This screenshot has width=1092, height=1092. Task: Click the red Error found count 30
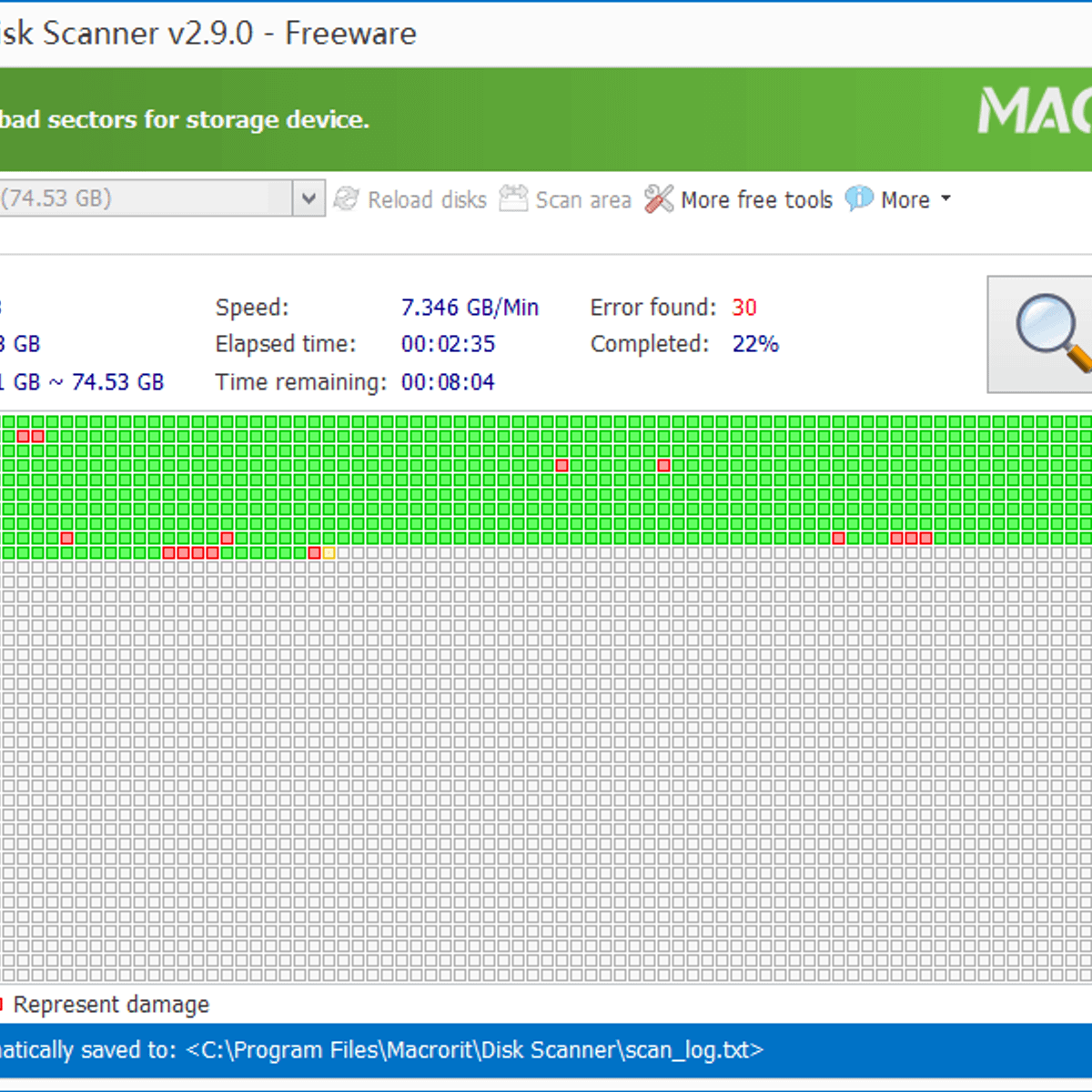pyautogui.click(x=743, y=308)
